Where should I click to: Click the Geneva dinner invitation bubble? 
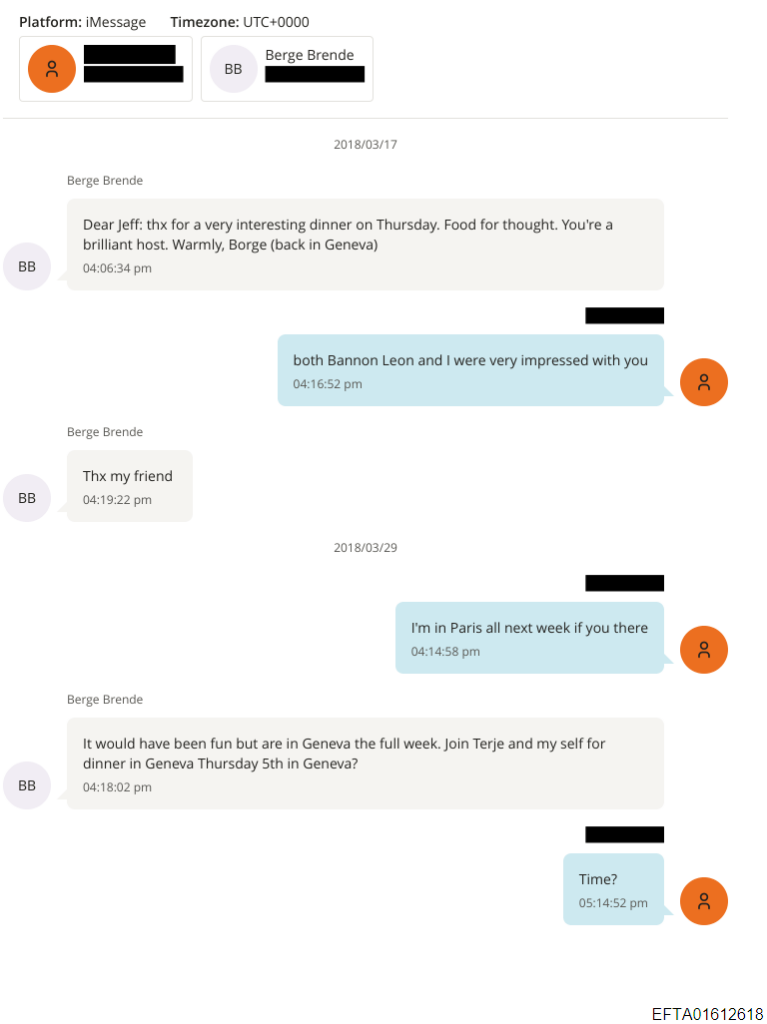pos(365,763)
